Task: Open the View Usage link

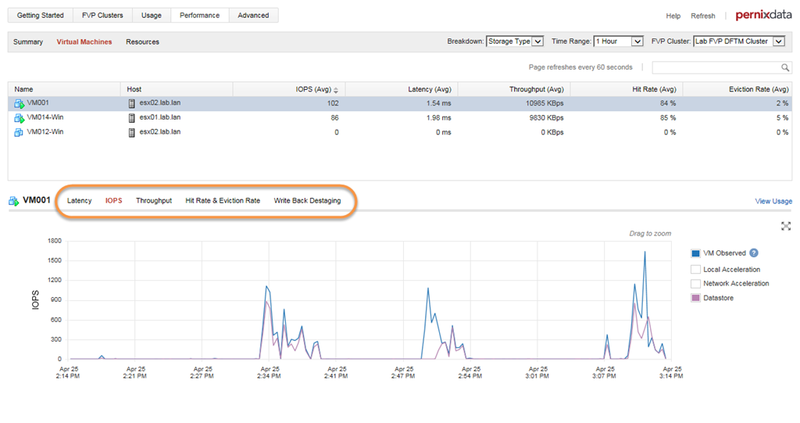Action: pos(773,201)
